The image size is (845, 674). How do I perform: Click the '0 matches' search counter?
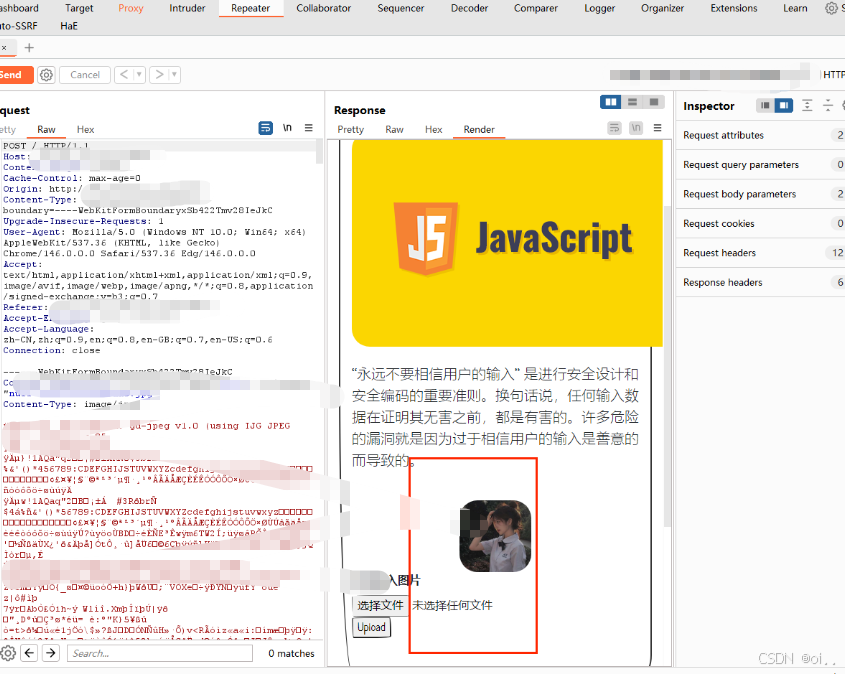[292, 653]
